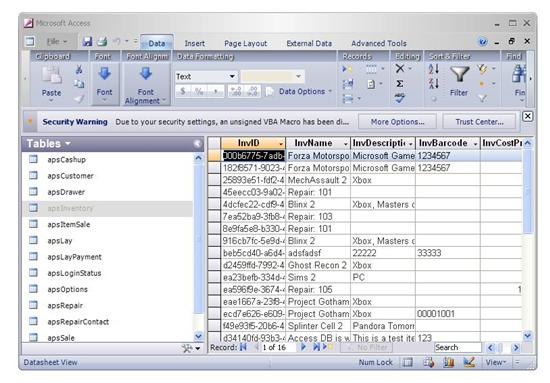Switch to PivotChart view icon in status bar
This screenshot has height=383, width=550.
pyautogui.click(x=449, y=362)
